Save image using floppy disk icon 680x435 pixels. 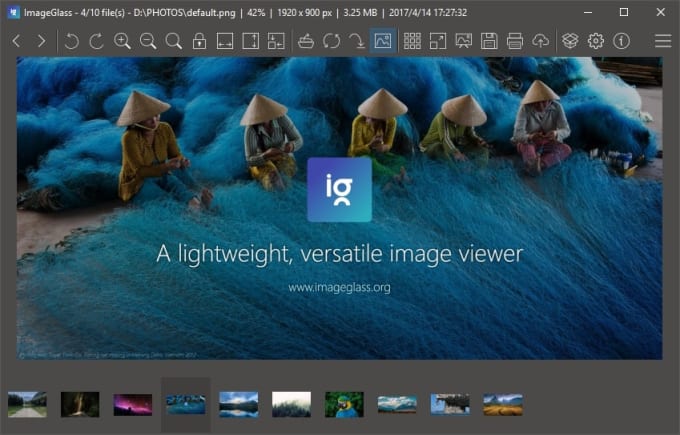point(489,41)
